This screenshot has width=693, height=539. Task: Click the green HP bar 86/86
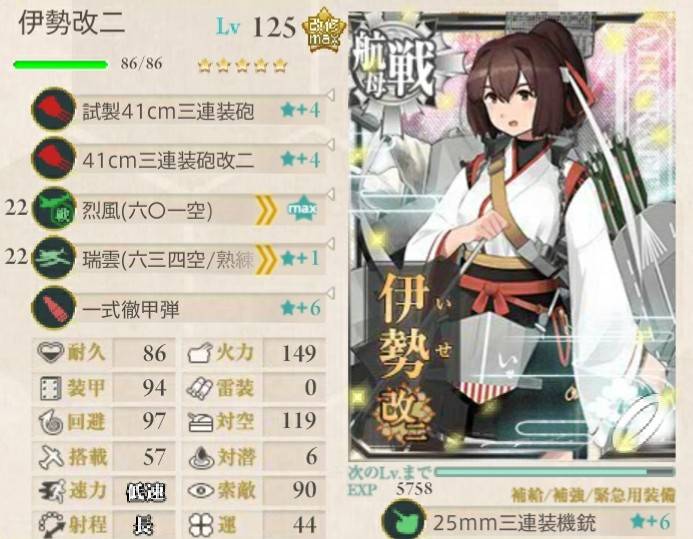[61, 65]
